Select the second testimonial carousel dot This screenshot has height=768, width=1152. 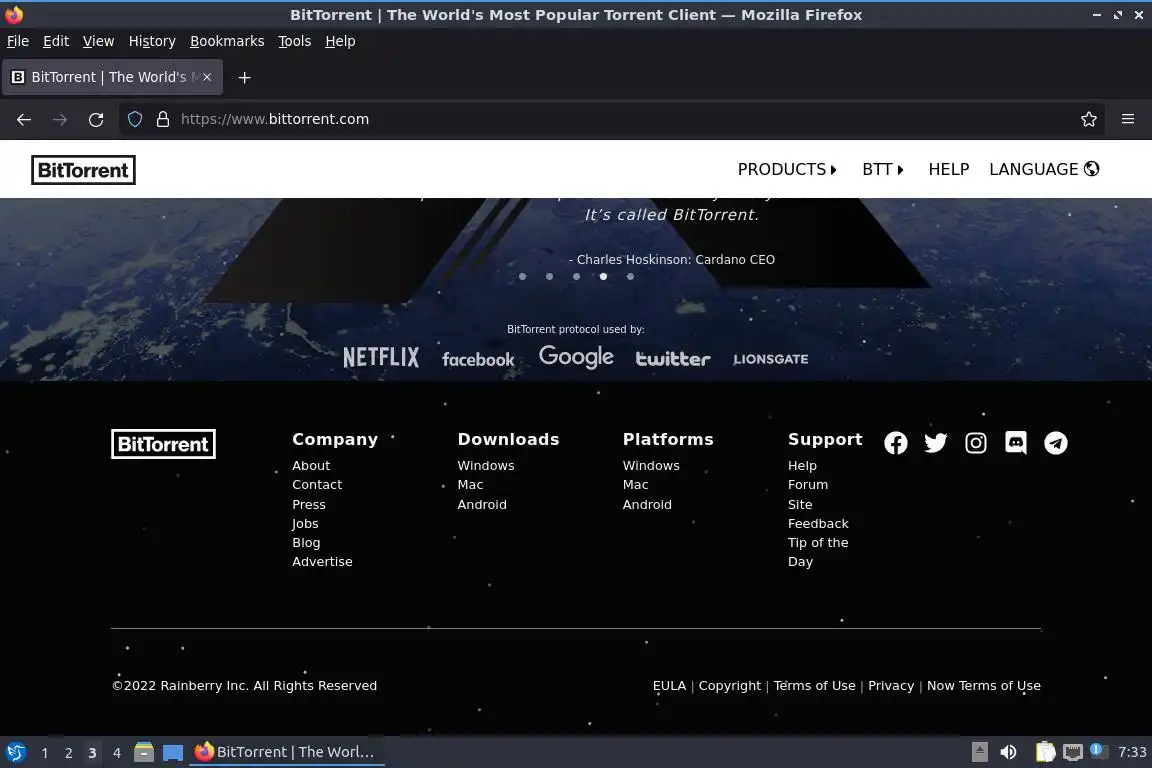(549, 276)
